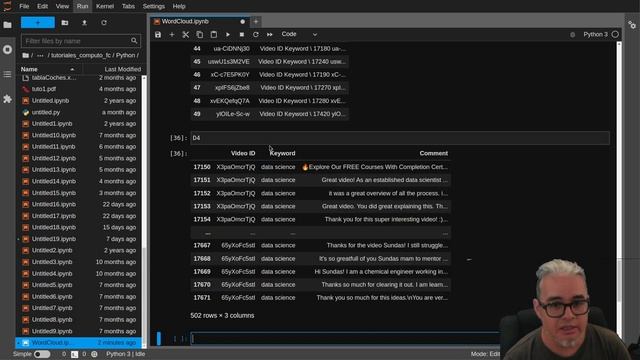Click the Video ID column header
The width and height of the screenshot is (640, 360).
(243, 153)
